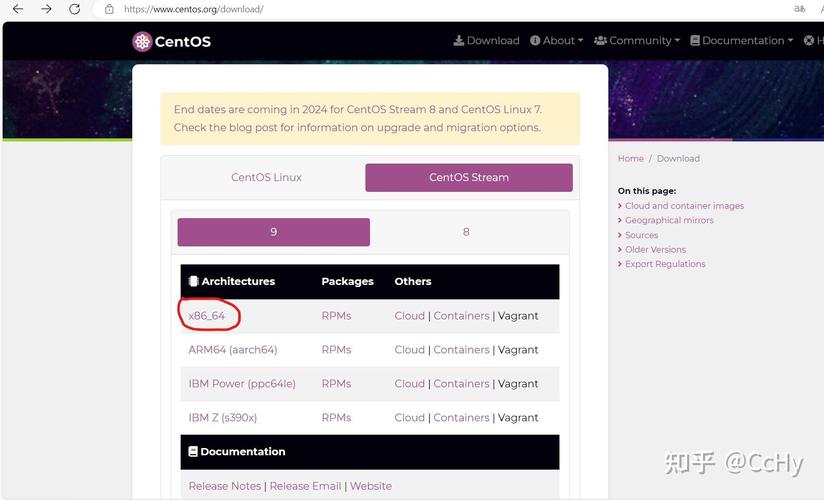Click the Others column header
Viewport: 824px width, 500px height.
[413, 281]
